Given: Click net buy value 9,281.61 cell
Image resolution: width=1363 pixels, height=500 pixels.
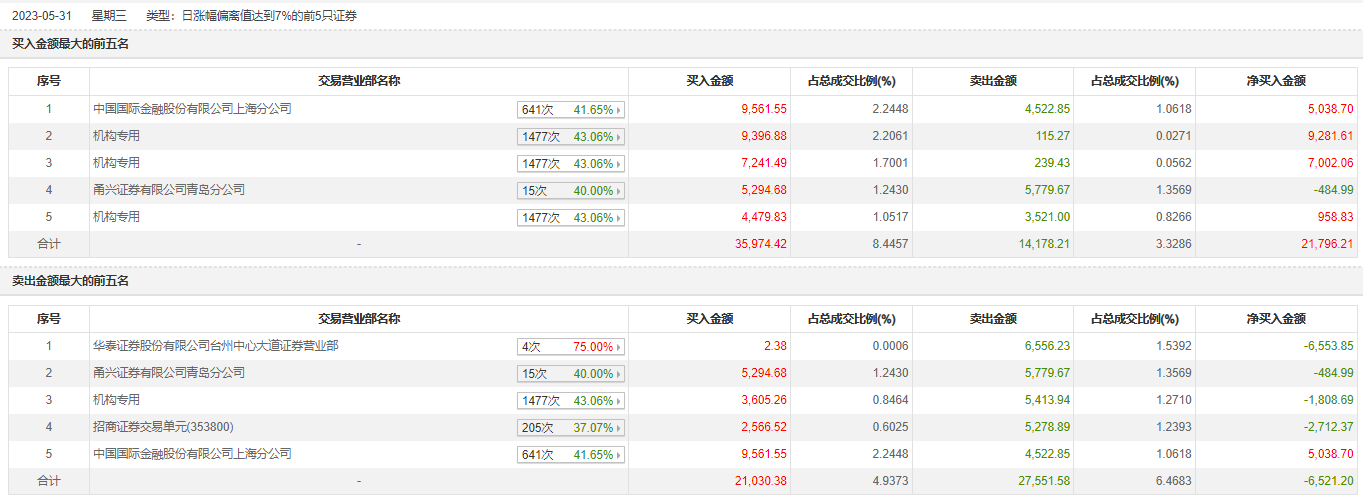Looking at the screenshot, I should click(1328, 136).
